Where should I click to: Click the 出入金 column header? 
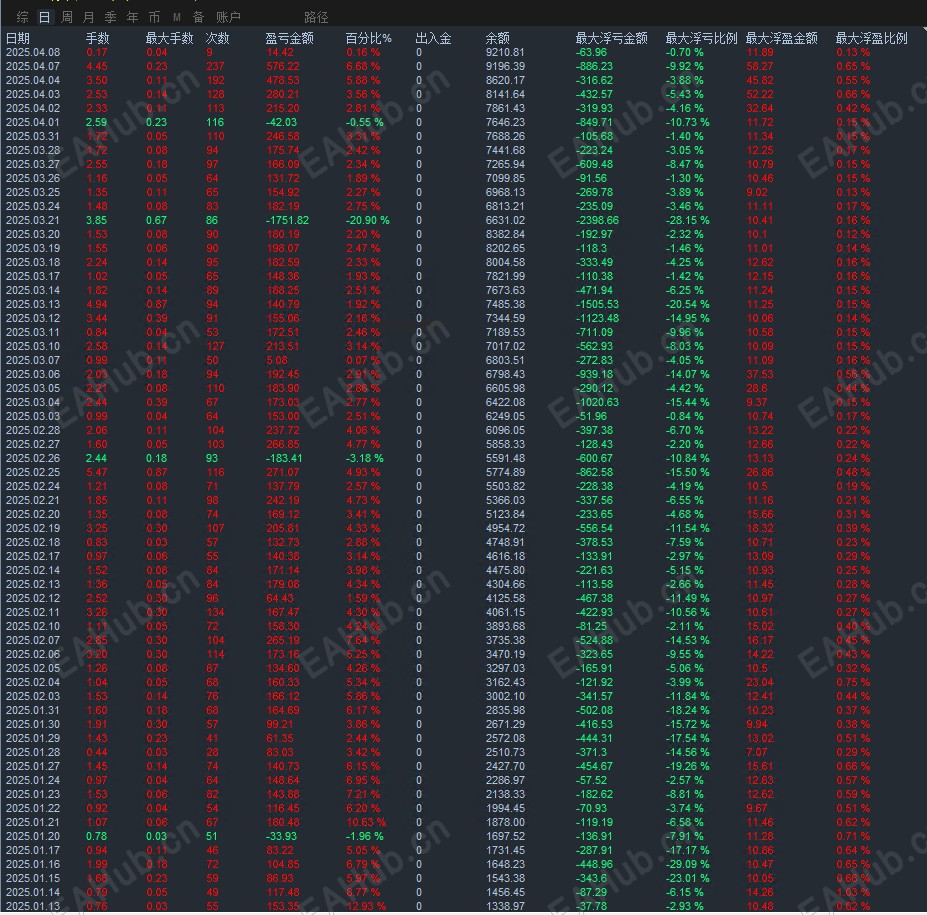[x=433, y=38]
